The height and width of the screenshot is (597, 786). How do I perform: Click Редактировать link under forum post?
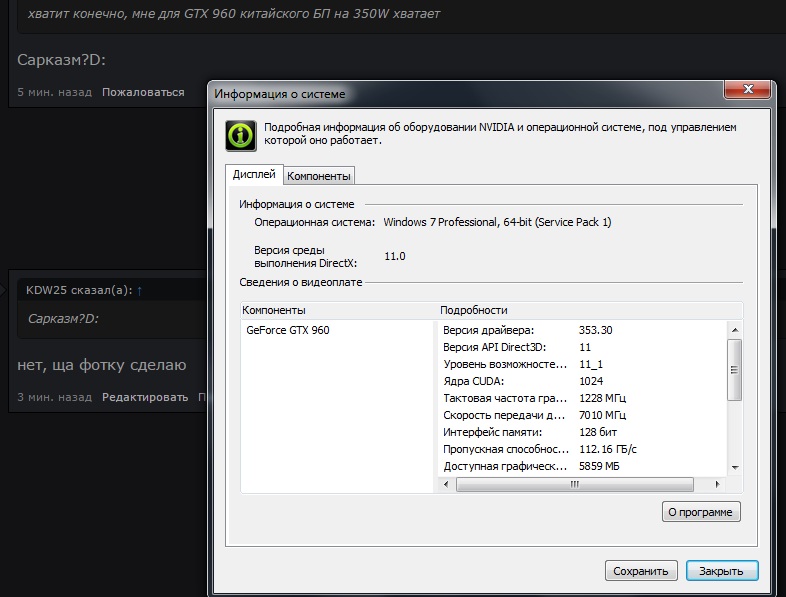point(145,397)
